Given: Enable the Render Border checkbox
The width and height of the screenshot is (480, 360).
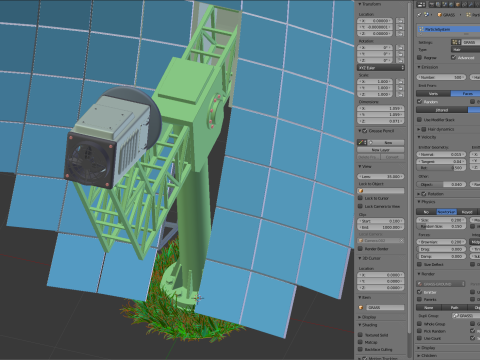Looking at the screenshot, I should pos(360,249).
